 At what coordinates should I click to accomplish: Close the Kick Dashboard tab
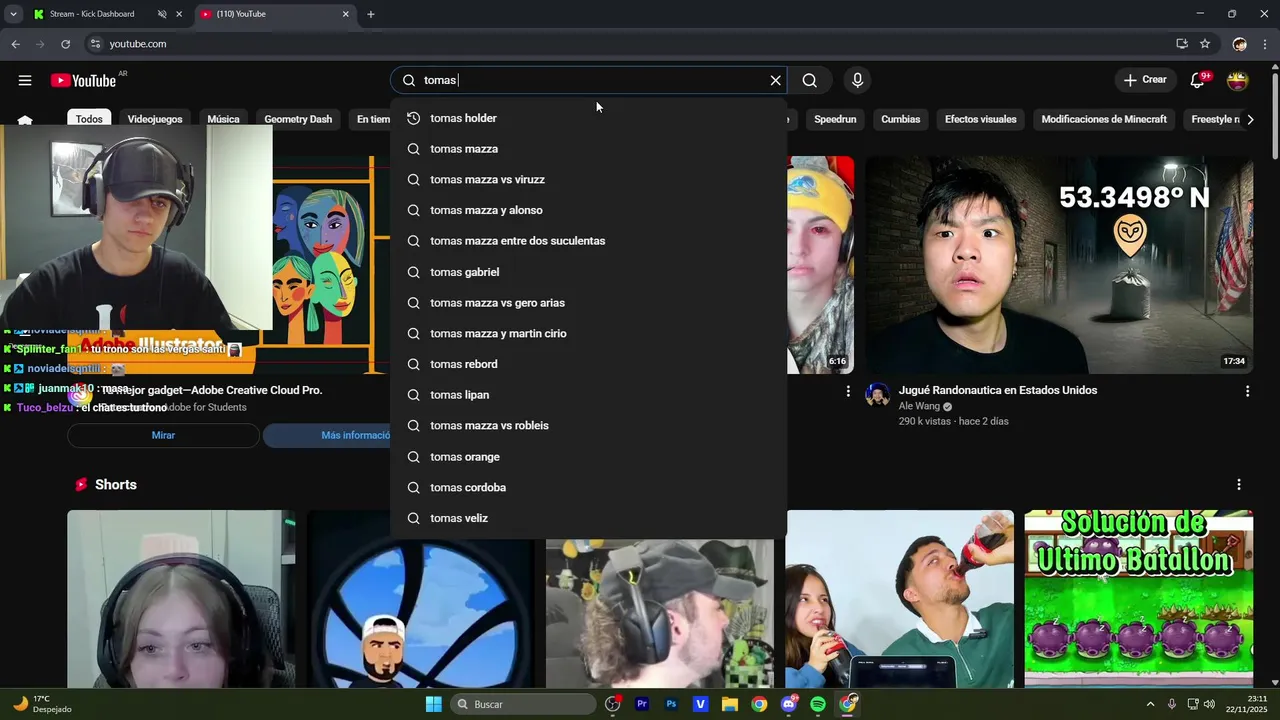point(179,14)
